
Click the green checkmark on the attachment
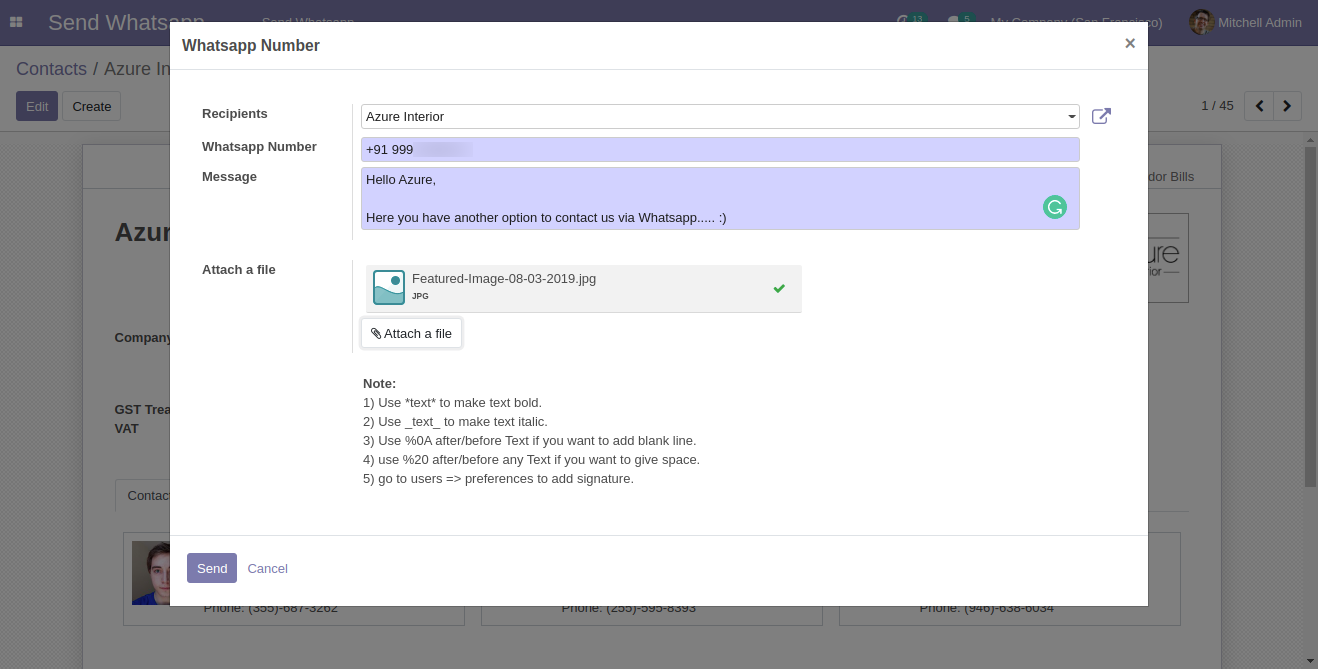[779, 288]
